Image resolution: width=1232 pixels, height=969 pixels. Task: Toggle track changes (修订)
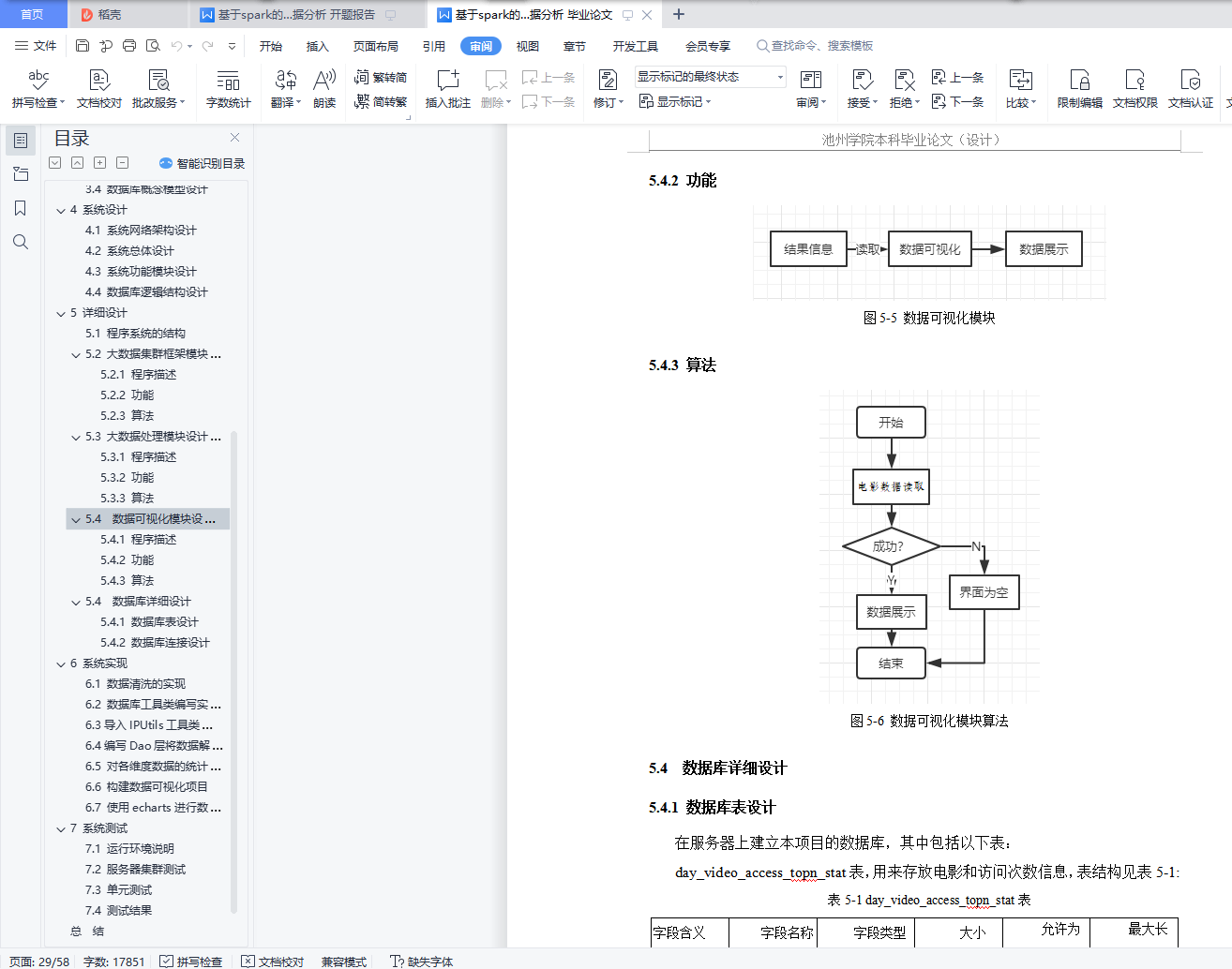click(x=608, y=89)
